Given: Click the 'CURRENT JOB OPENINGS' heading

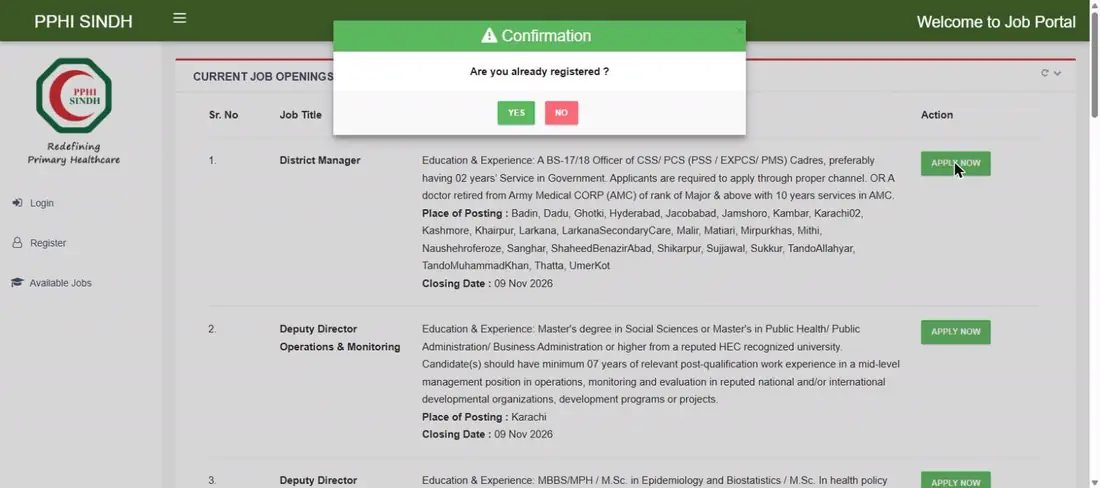Looking at the screenshot, I should coord(263,76).
